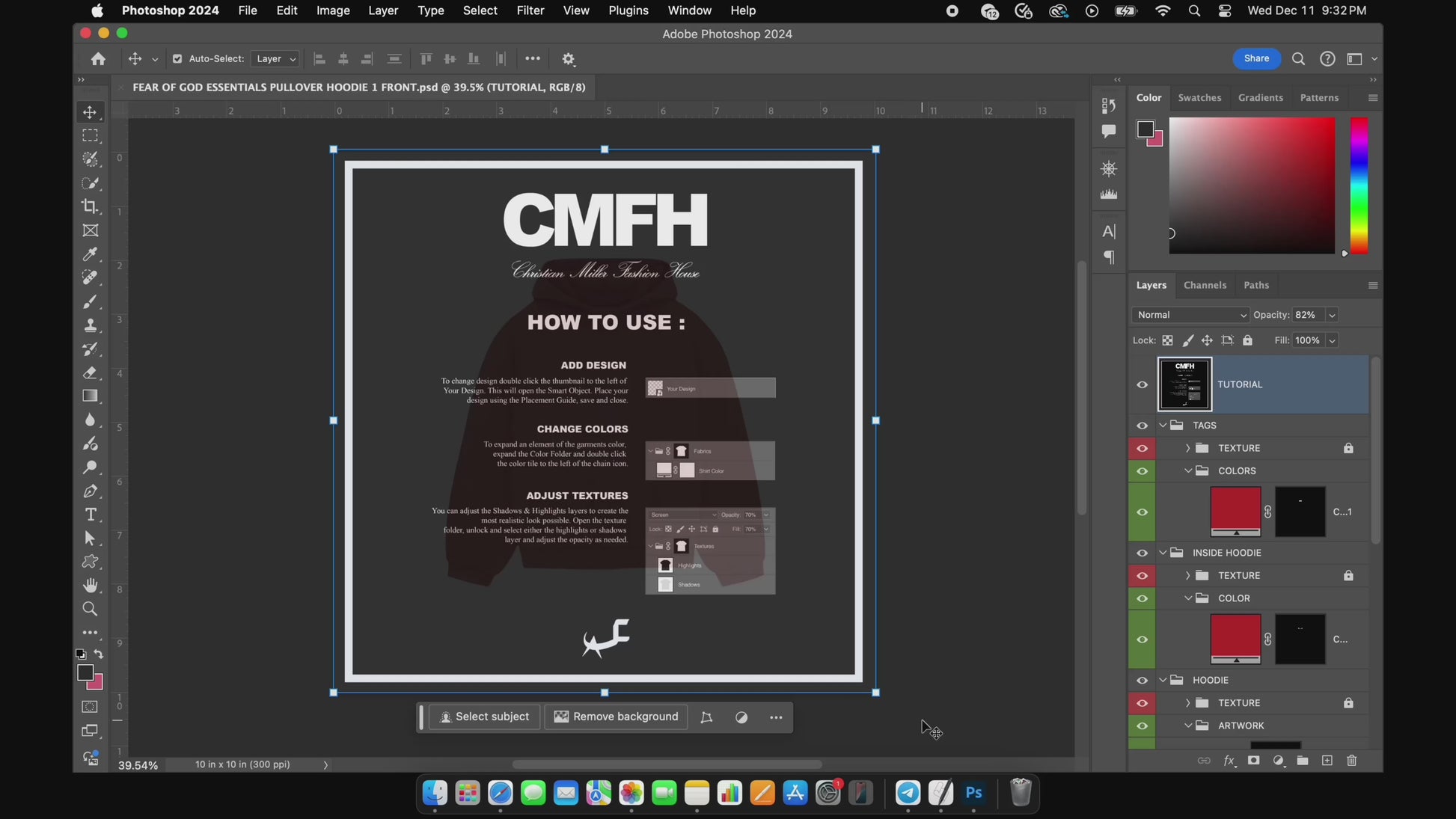Image resolution: width=1456 pixels, height=819 pixels.
Task: Create new adjustment layer icon
Action: click(1279, 761)
